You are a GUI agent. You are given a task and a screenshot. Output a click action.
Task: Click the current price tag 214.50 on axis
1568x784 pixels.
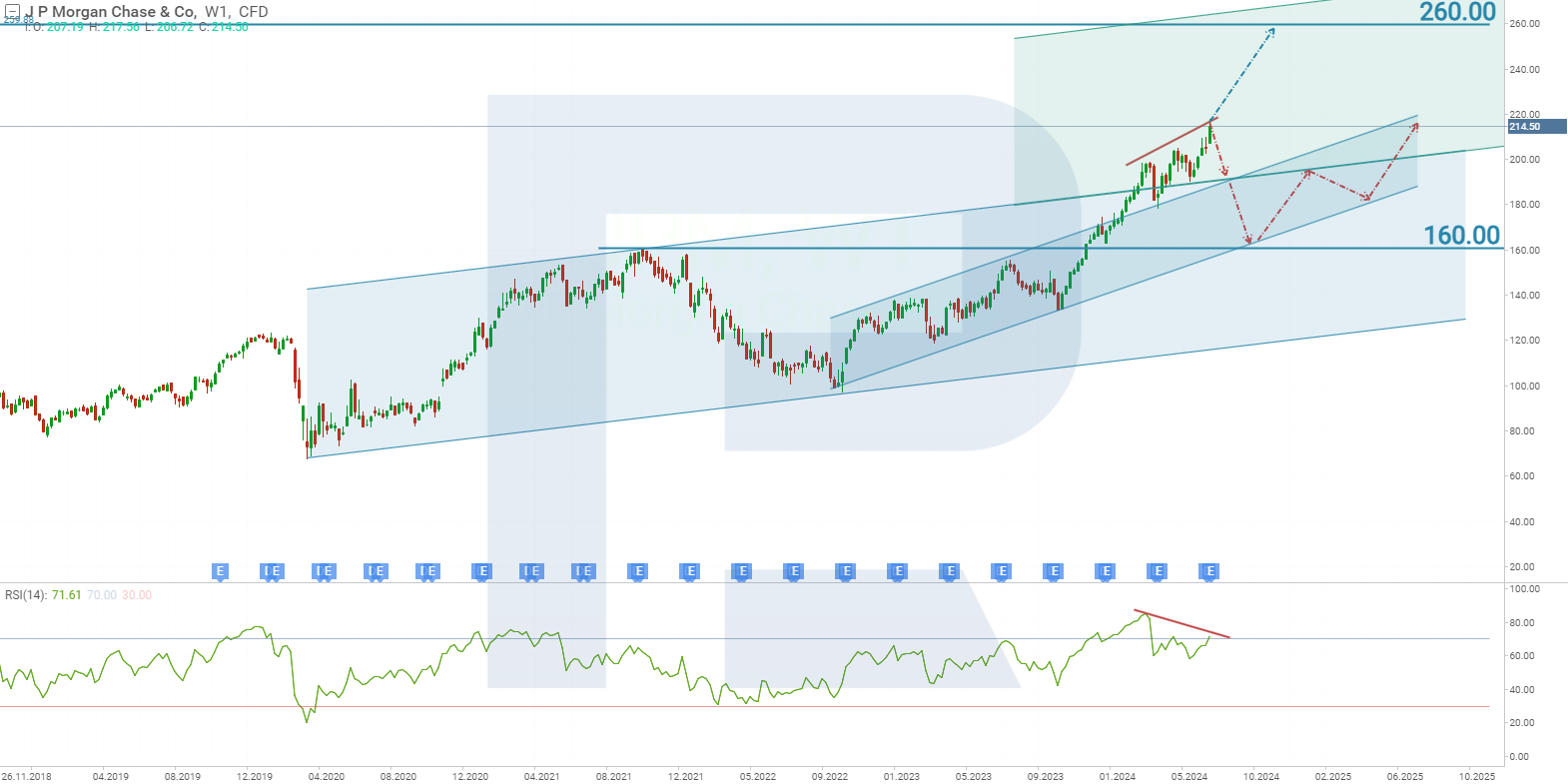point(1536,127)
